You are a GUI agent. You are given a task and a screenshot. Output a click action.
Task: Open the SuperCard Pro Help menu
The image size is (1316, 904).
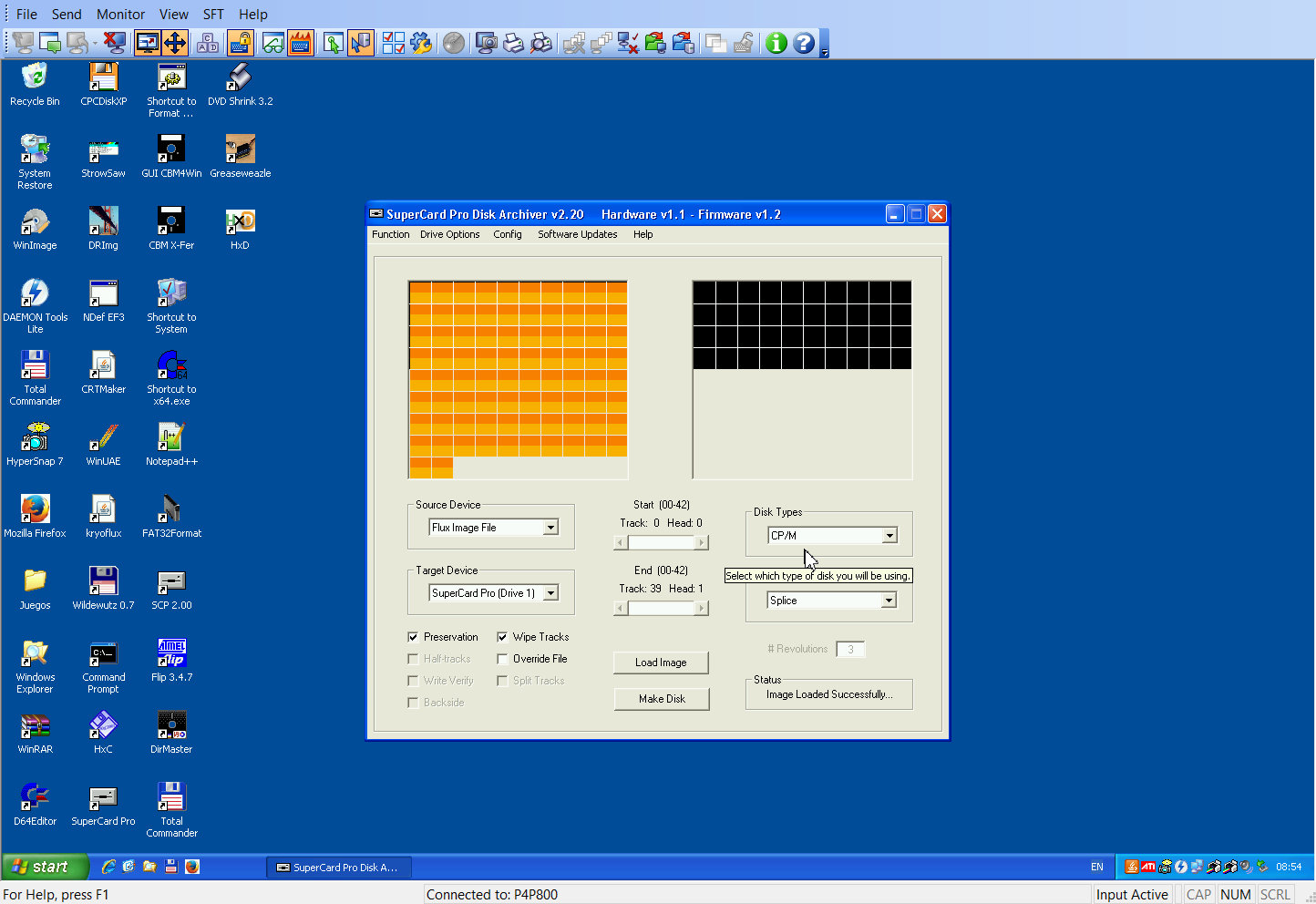coord(643,234)
